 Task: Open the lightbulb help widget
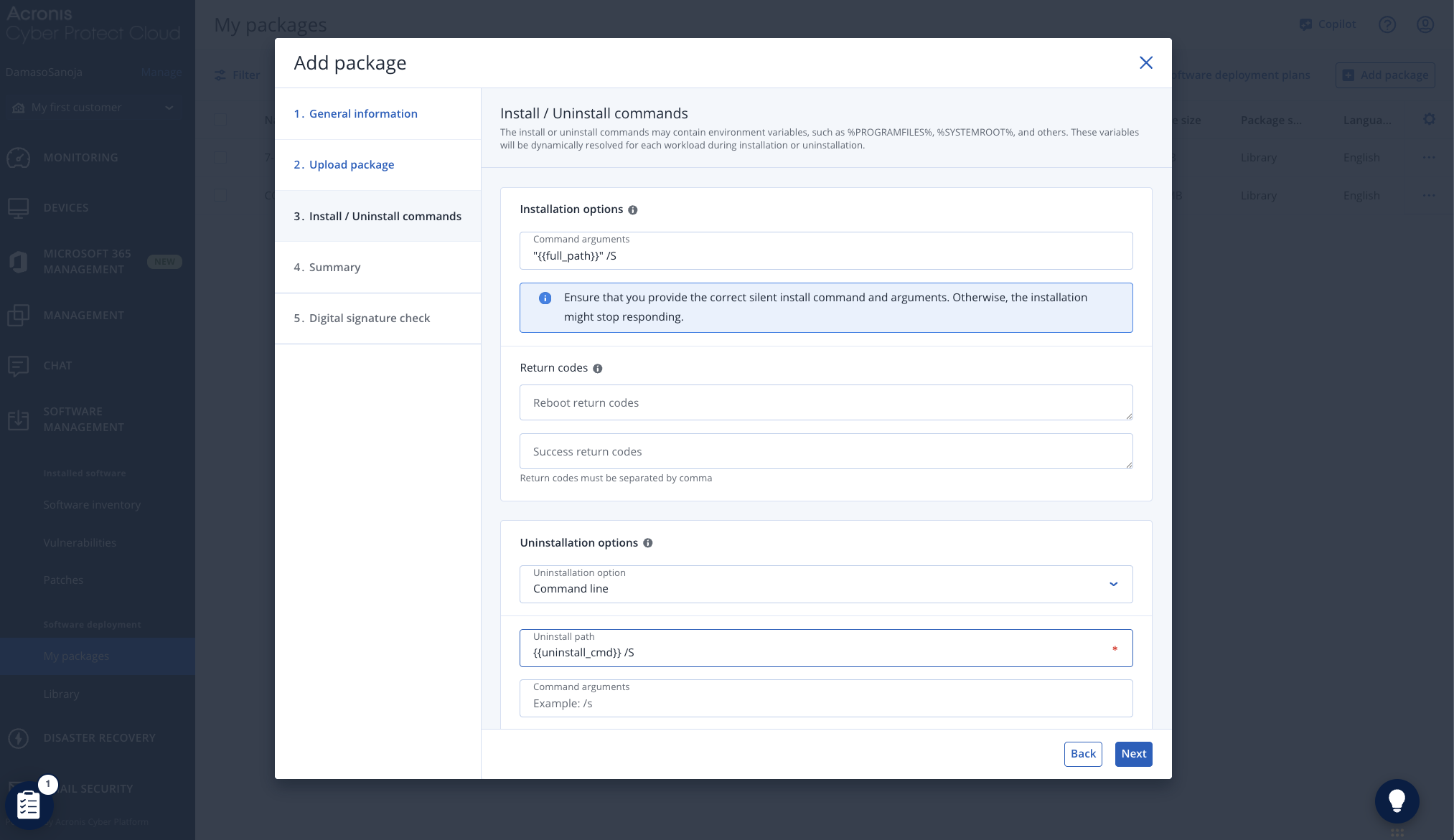(1396, 801)
